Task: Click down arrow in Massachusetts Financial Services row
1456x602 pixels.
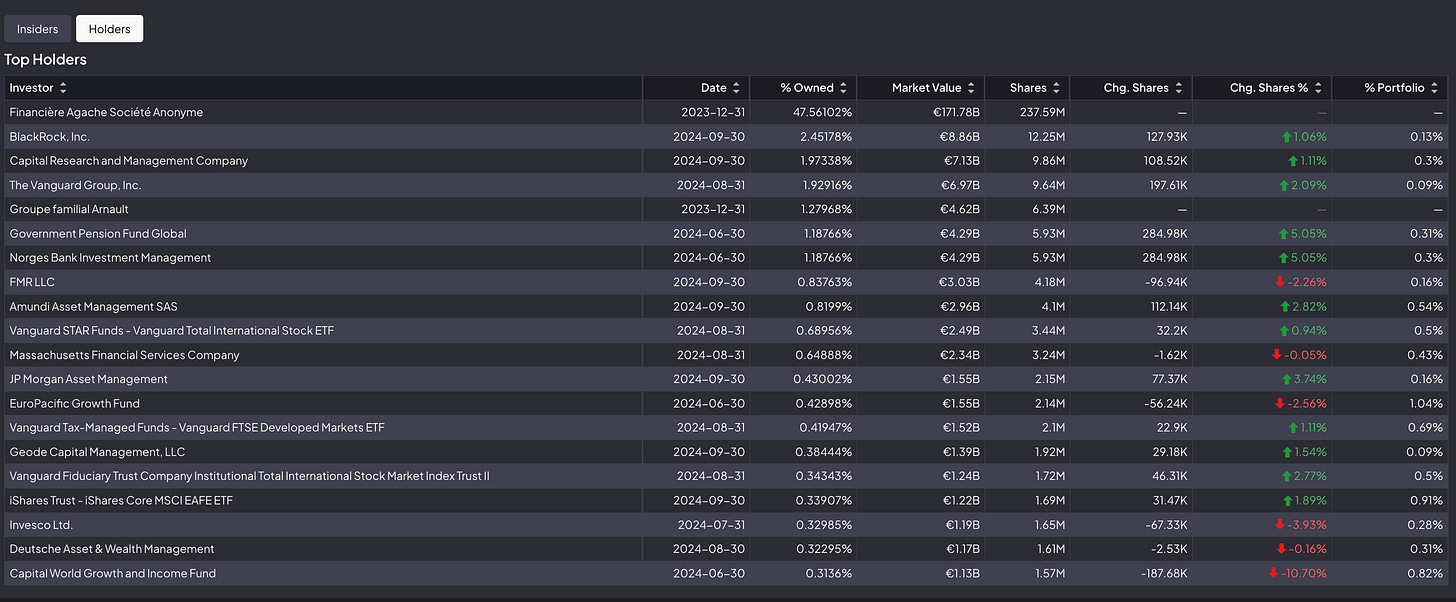Action: [x=1276, y=355]
